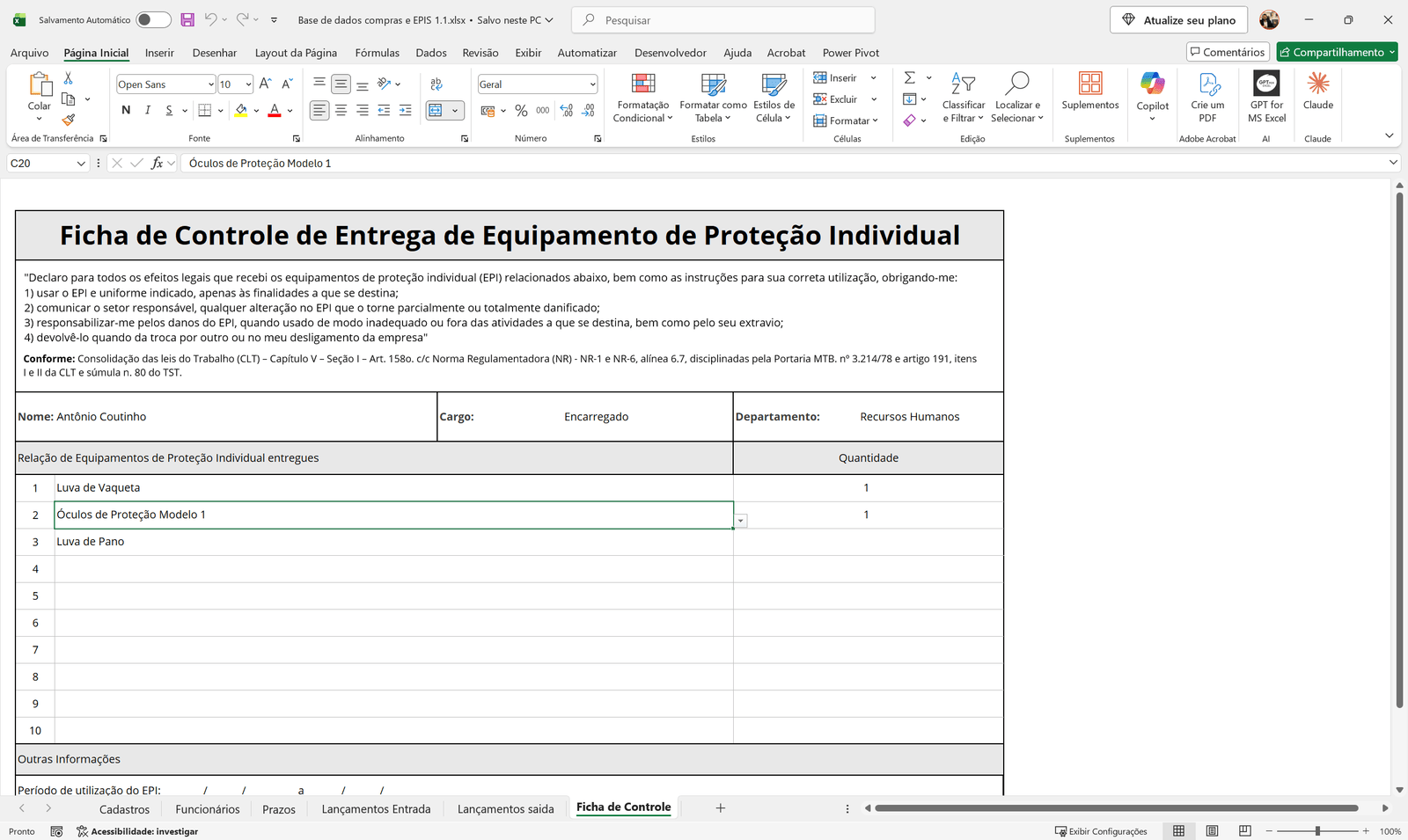1408x840 pixels.
Task: Open the Inserir ribbon tab
Action: pyautogui.click(x=159, y=53)
